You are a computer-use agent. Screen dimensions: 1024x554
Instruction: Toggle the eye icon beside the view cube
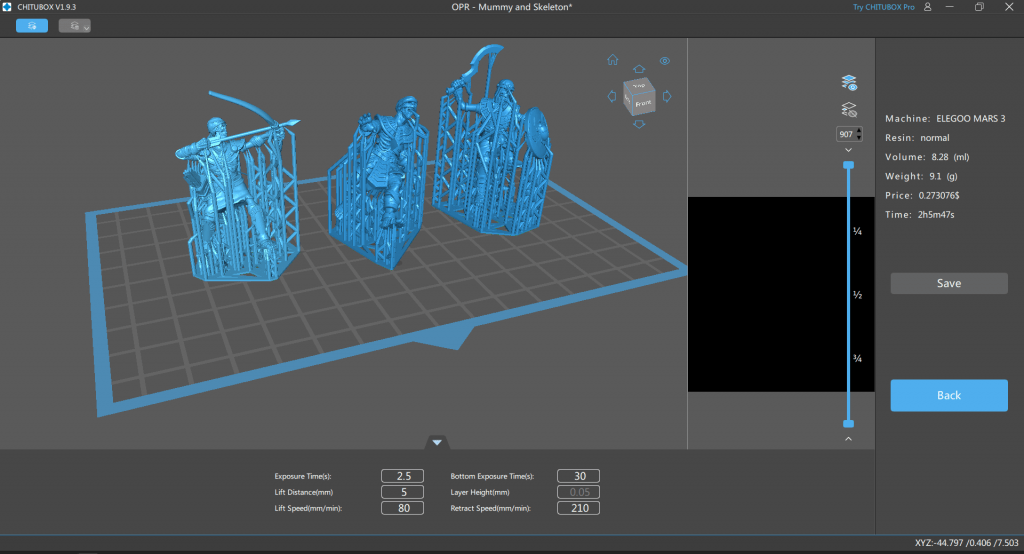tap(664, 61)
